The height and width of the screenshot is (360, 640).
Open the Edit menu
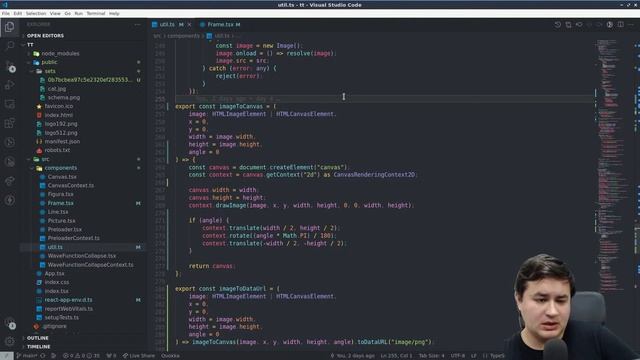click(18, 13)
